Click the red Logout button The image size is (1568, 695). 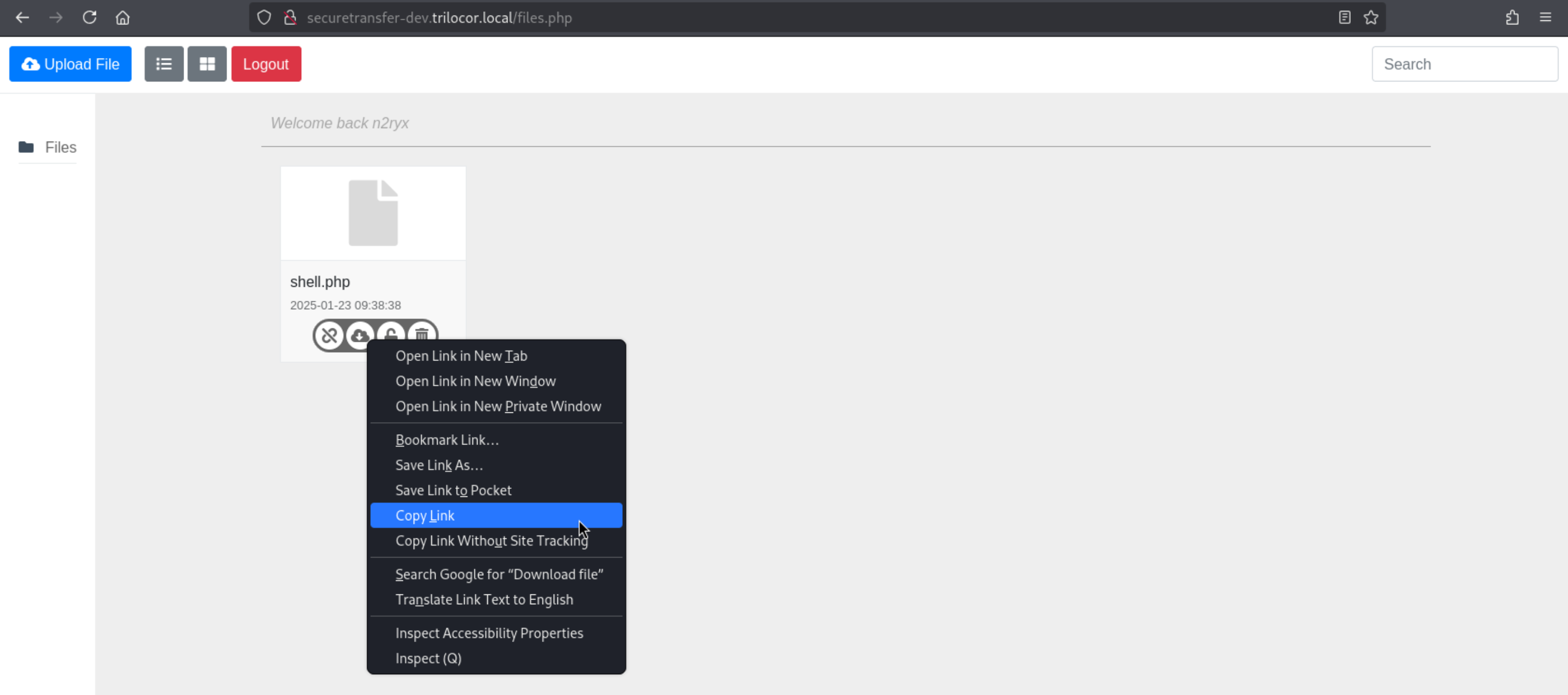click(266, 64)
